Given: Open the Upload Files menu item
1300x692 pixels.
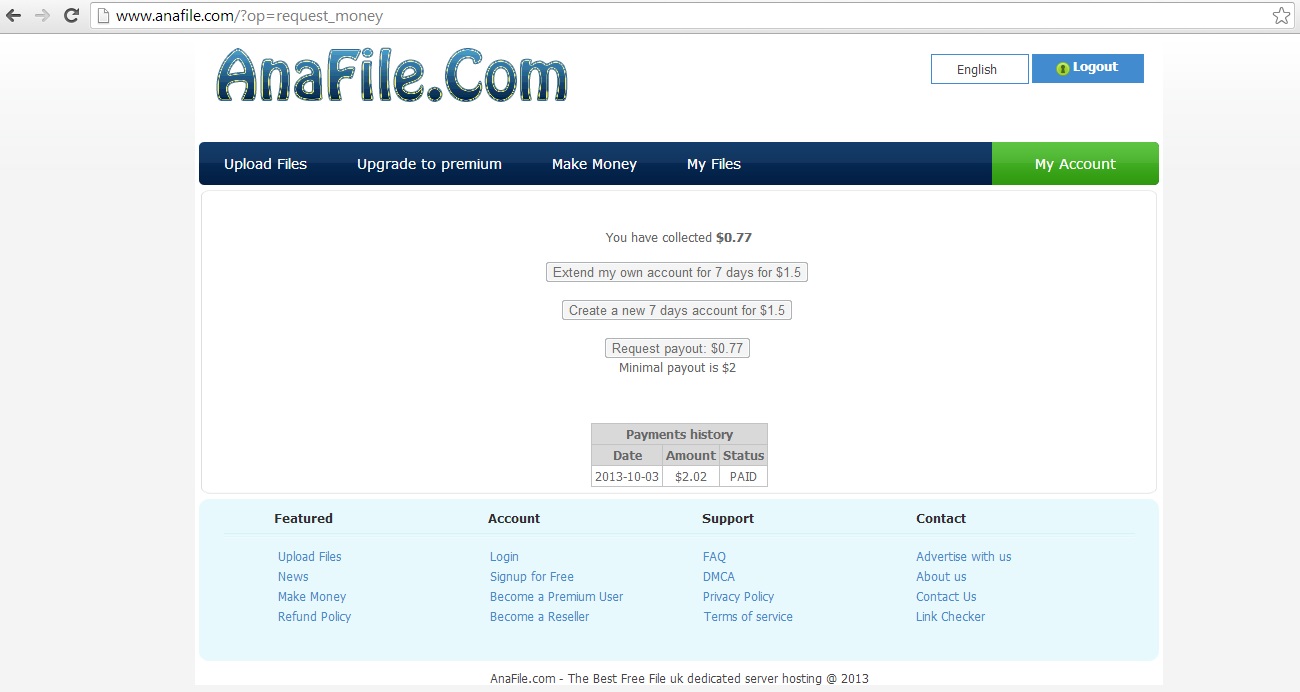Looking at the screenshot, I should pyautogui.click(x=265, y=164).
